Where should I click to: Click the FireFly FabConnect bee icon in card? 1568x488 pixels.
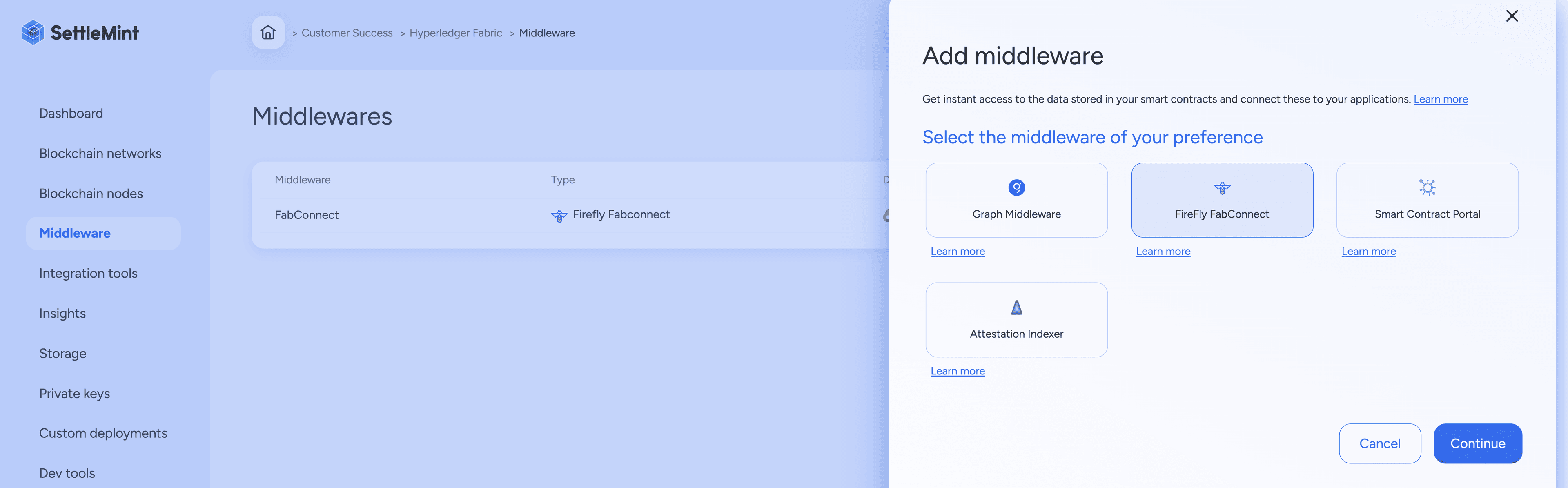click(x=1222, y=188)
